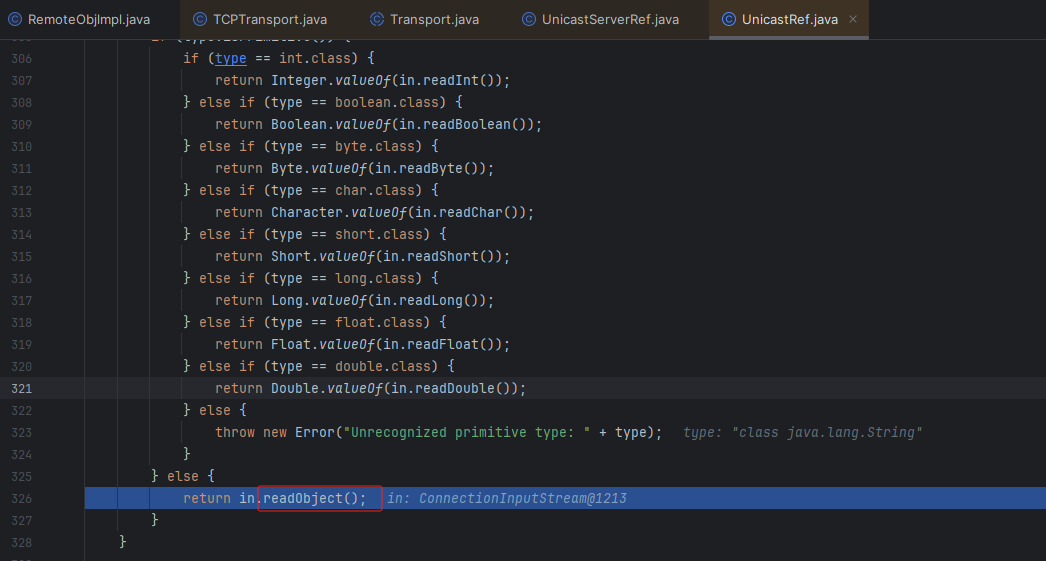
Task: Toggle breakpoint at line number 326
Action: click(22, 498)
